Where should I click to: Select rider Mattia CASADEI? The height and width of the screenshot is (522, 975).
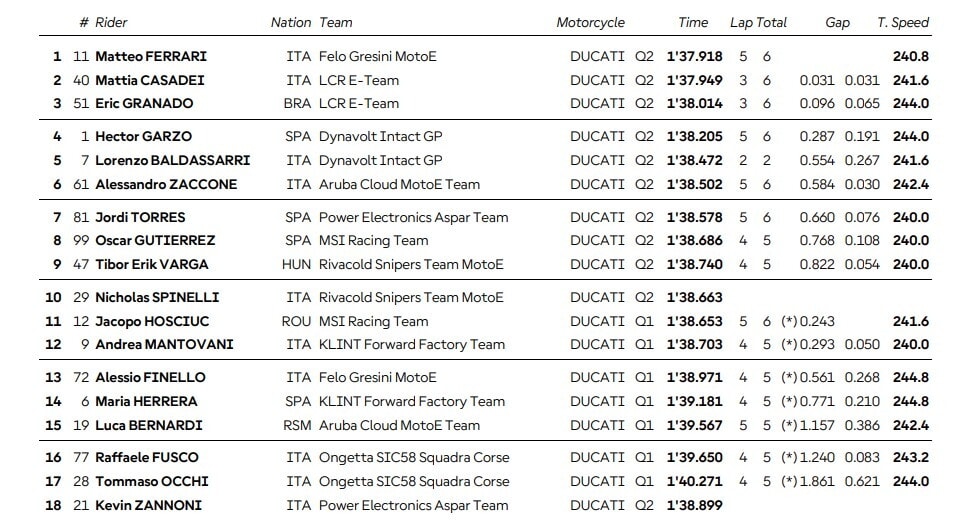point(150,80)
